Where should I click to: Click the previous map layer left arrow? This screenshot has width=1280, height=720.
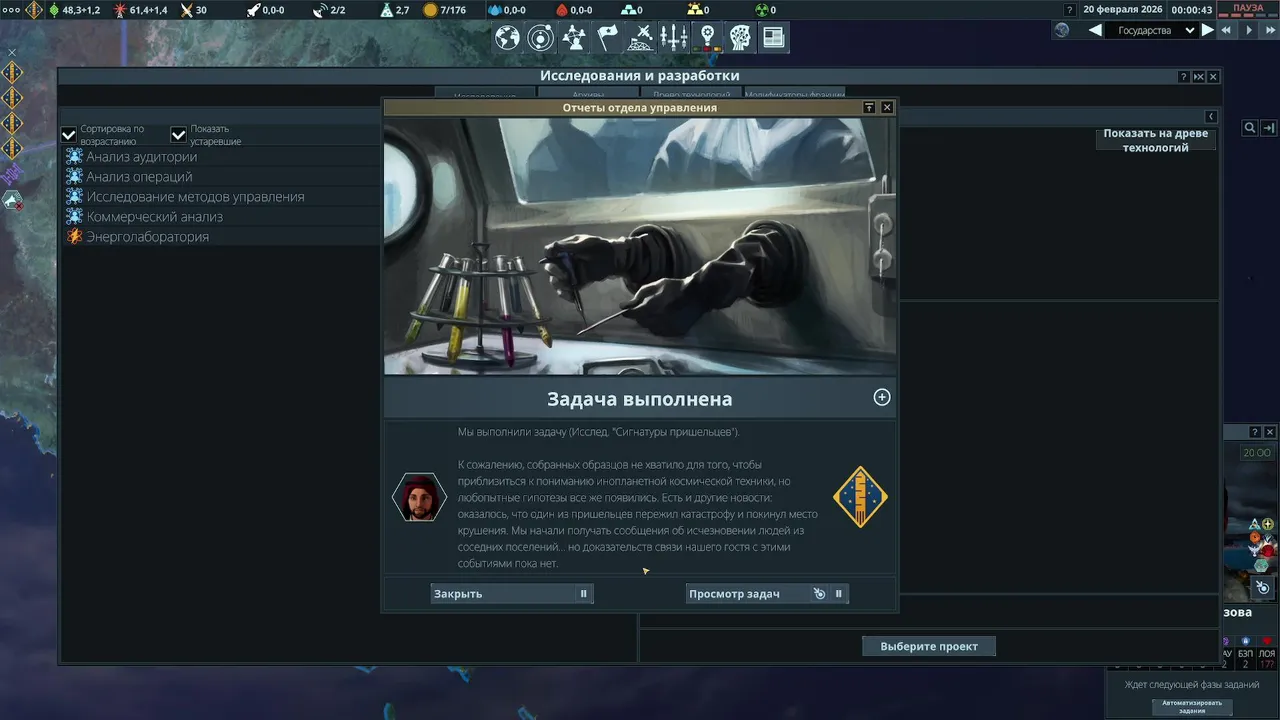1095,30
